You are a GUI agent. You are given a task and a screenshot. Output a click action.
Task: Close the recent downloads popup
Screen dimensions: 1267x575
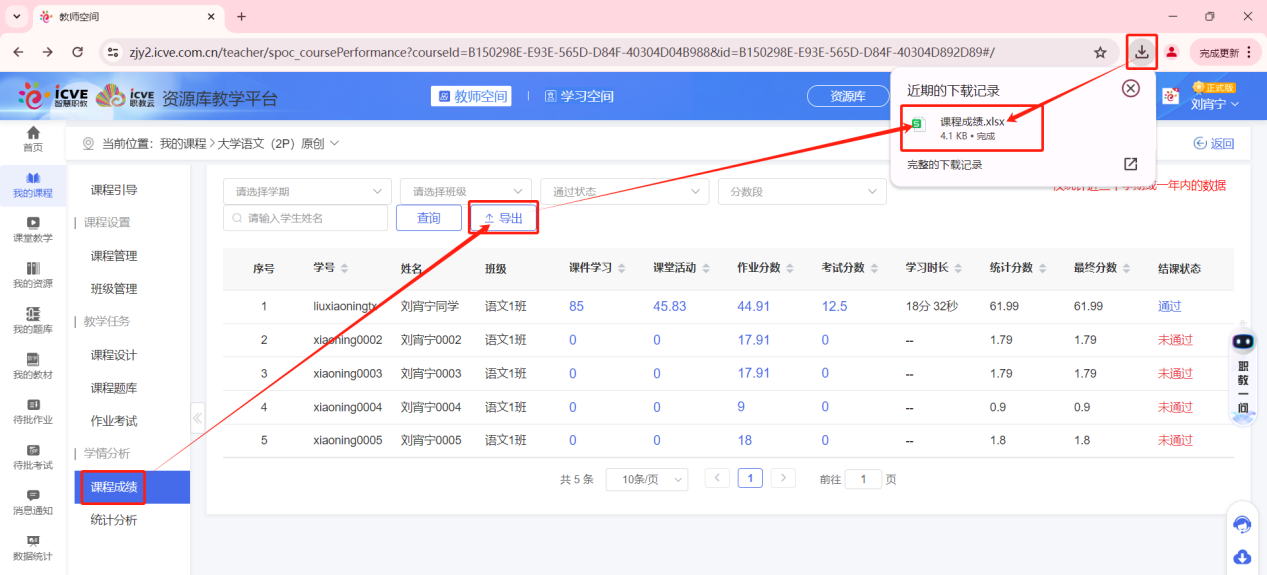1130,89
